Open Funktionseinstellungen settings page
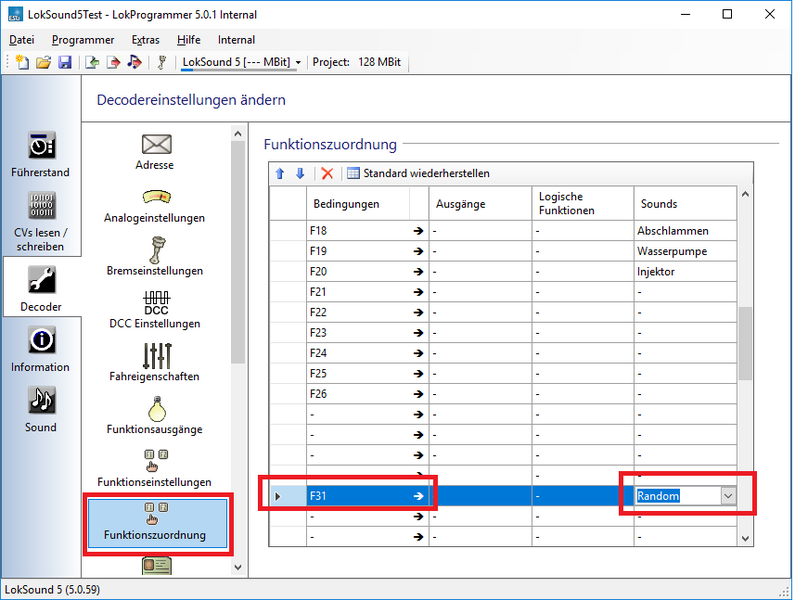 click(155, 469)
